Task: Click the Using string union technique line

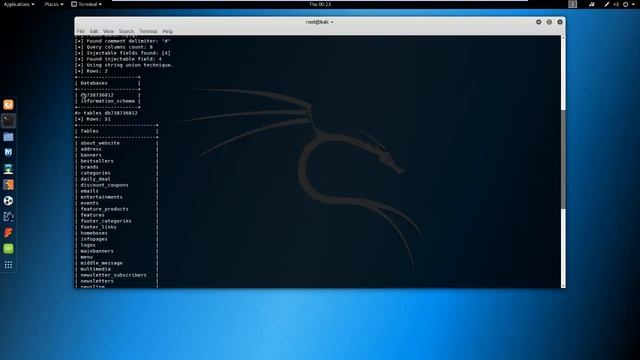Action: tap(124, 65)
